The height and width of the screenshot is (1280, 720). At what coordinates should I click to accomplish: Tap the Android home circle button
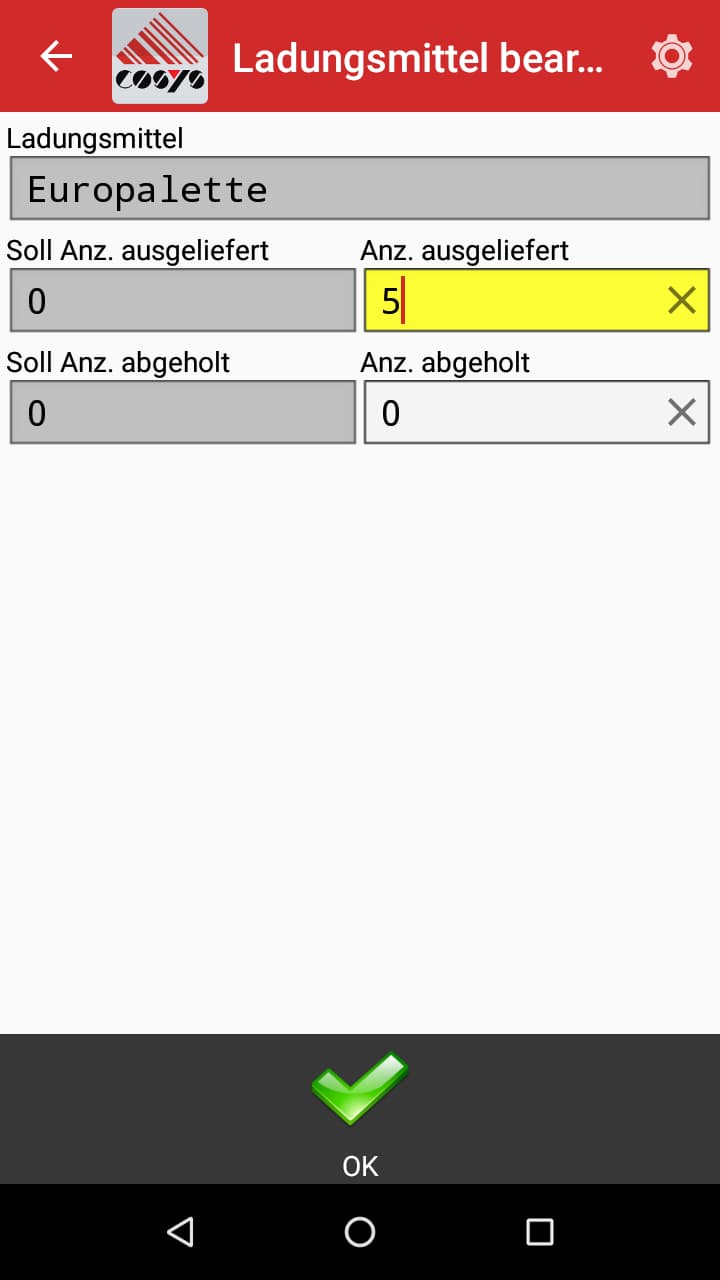click(x=359, y=1231)
